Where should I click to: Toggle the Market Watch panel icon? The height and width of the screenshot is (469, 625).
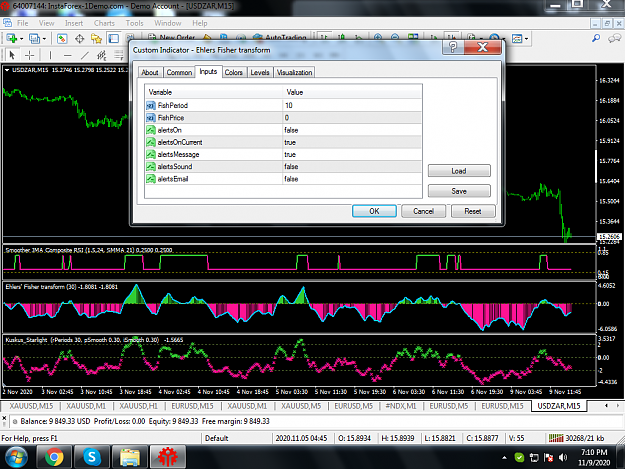(x=62, y=39)
